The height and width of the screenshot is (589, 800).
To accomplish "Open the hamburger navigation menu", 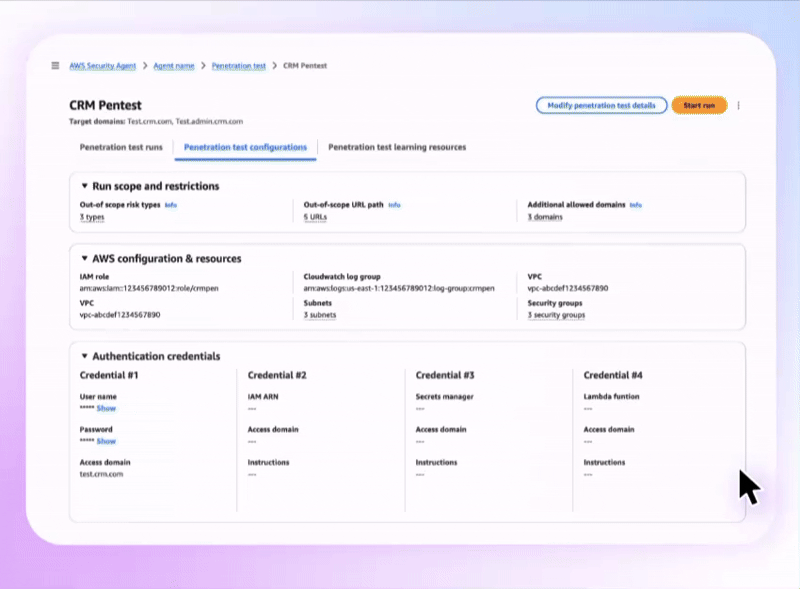I will click(56, 66).
